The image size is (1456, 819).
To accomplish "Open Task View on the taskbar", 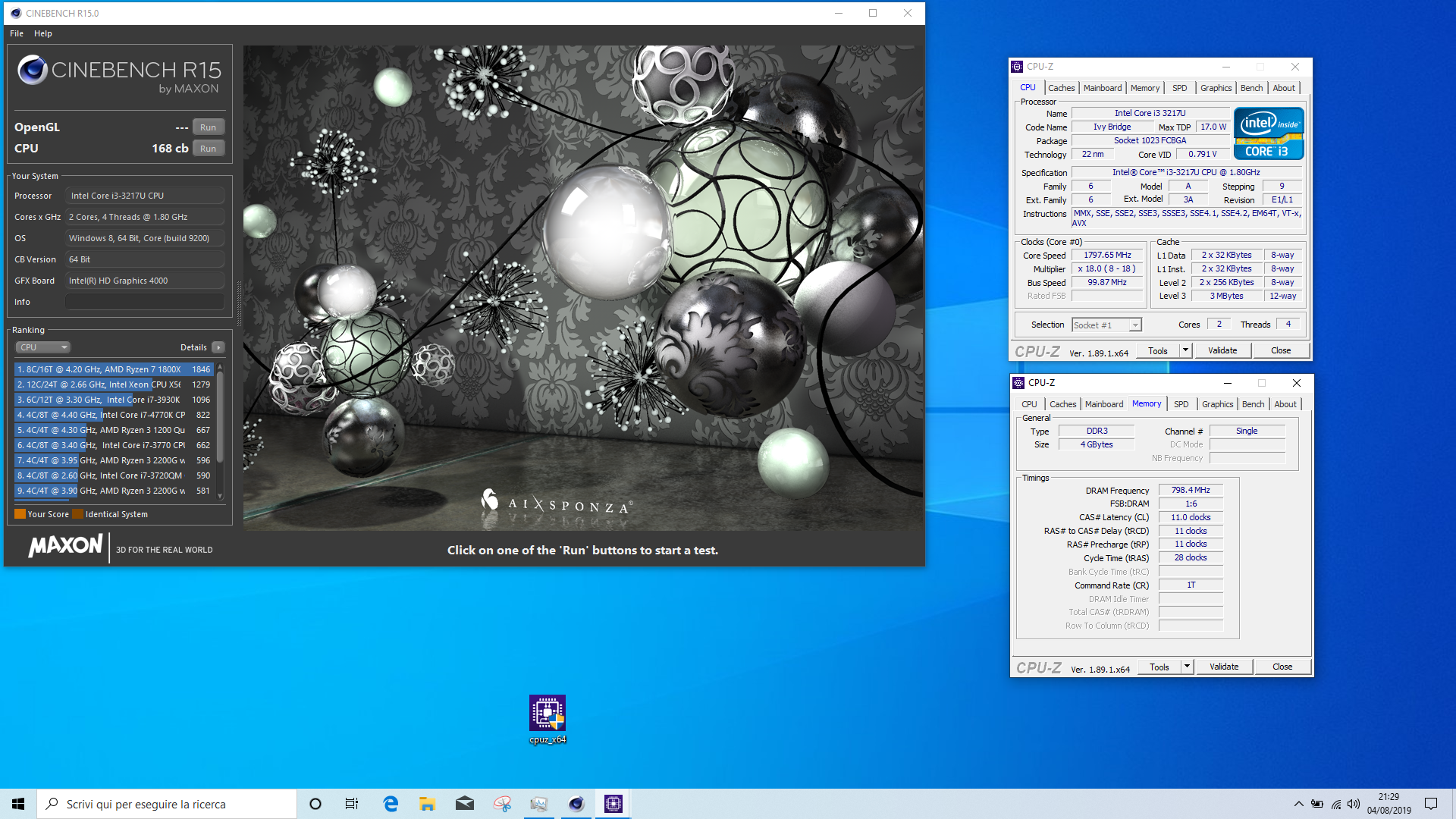I will (352, 804).
